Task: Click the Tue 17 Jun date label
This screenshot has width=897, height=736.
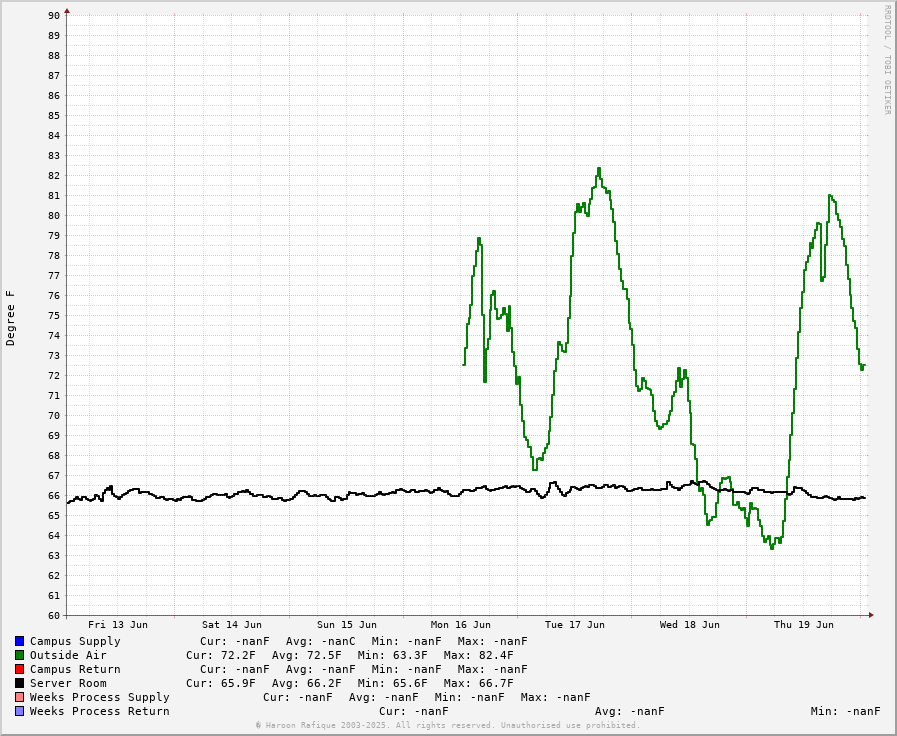Action: click(574, 625)
